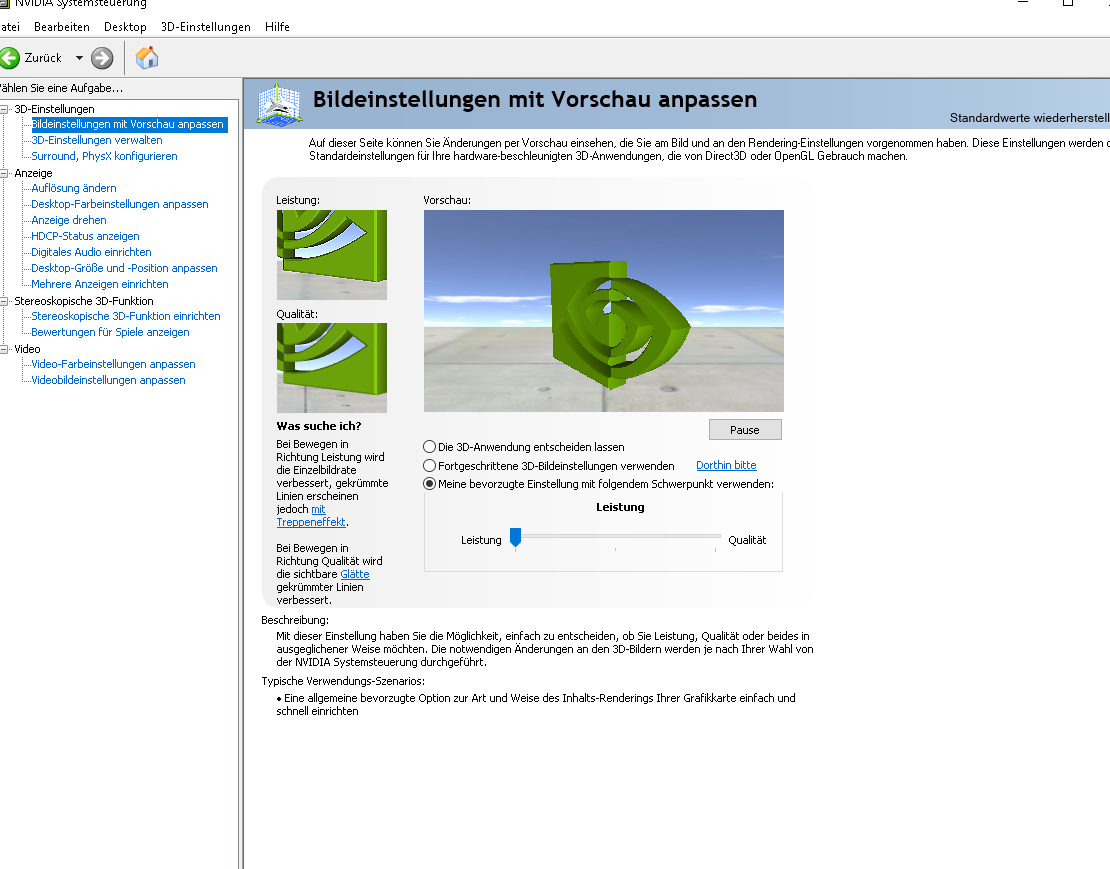Collapse the Stereoskopische 3D-Funktion tree node
This screenshot has width=1110, height=869.
click(4, 301)
